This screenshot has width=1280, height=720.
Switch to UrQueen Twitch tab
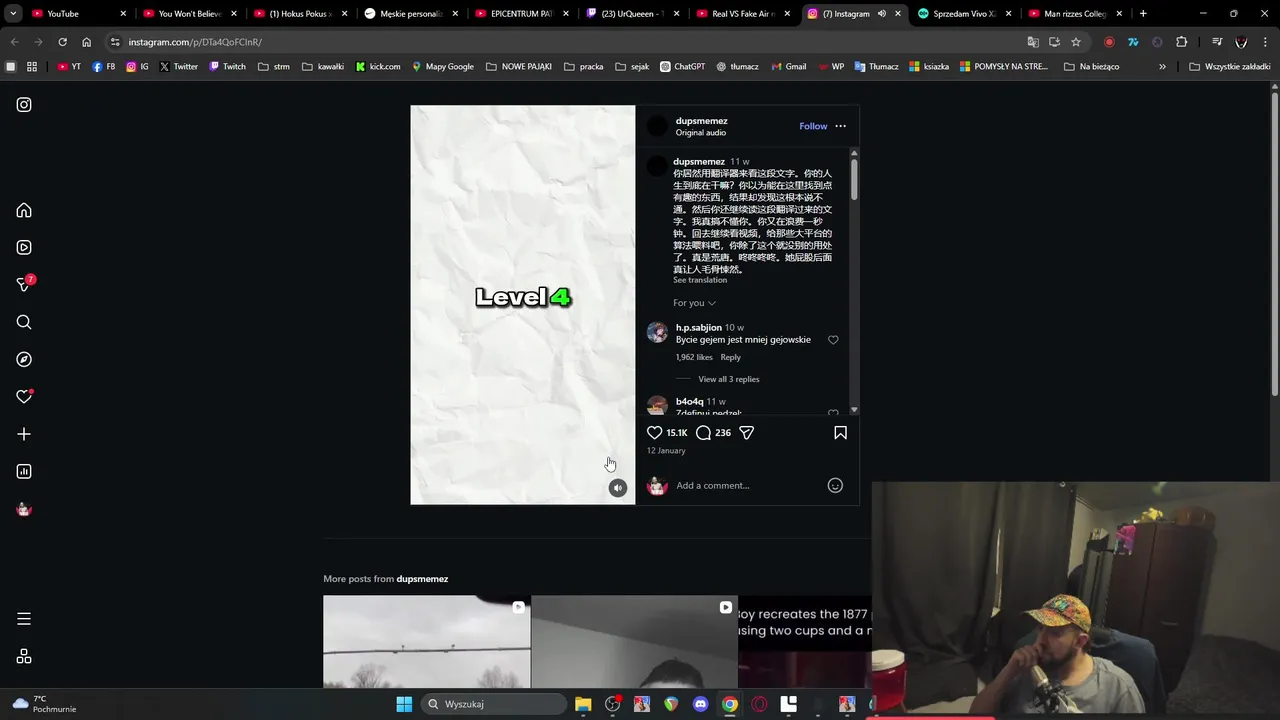tap(633, 14)
